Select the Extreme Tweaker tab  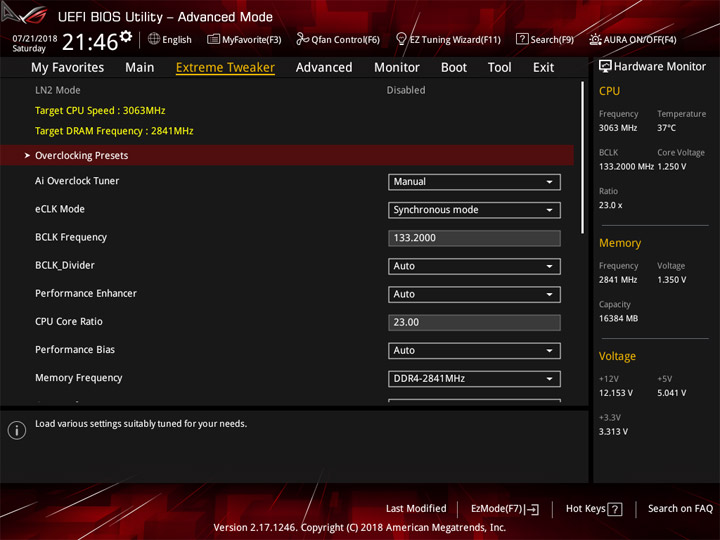point(225,68)
